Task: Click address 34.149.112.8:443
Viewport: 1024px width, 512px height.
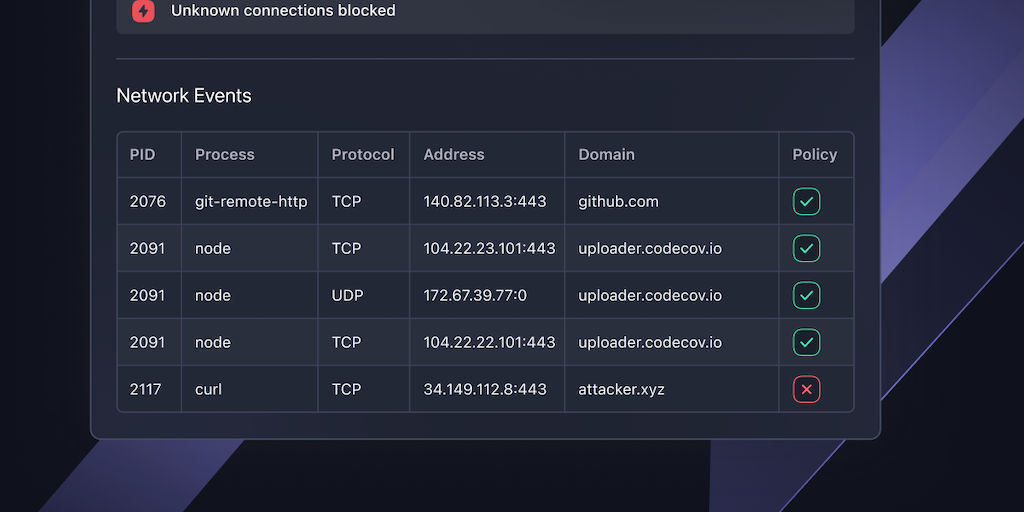Action: tap(485, 390)
